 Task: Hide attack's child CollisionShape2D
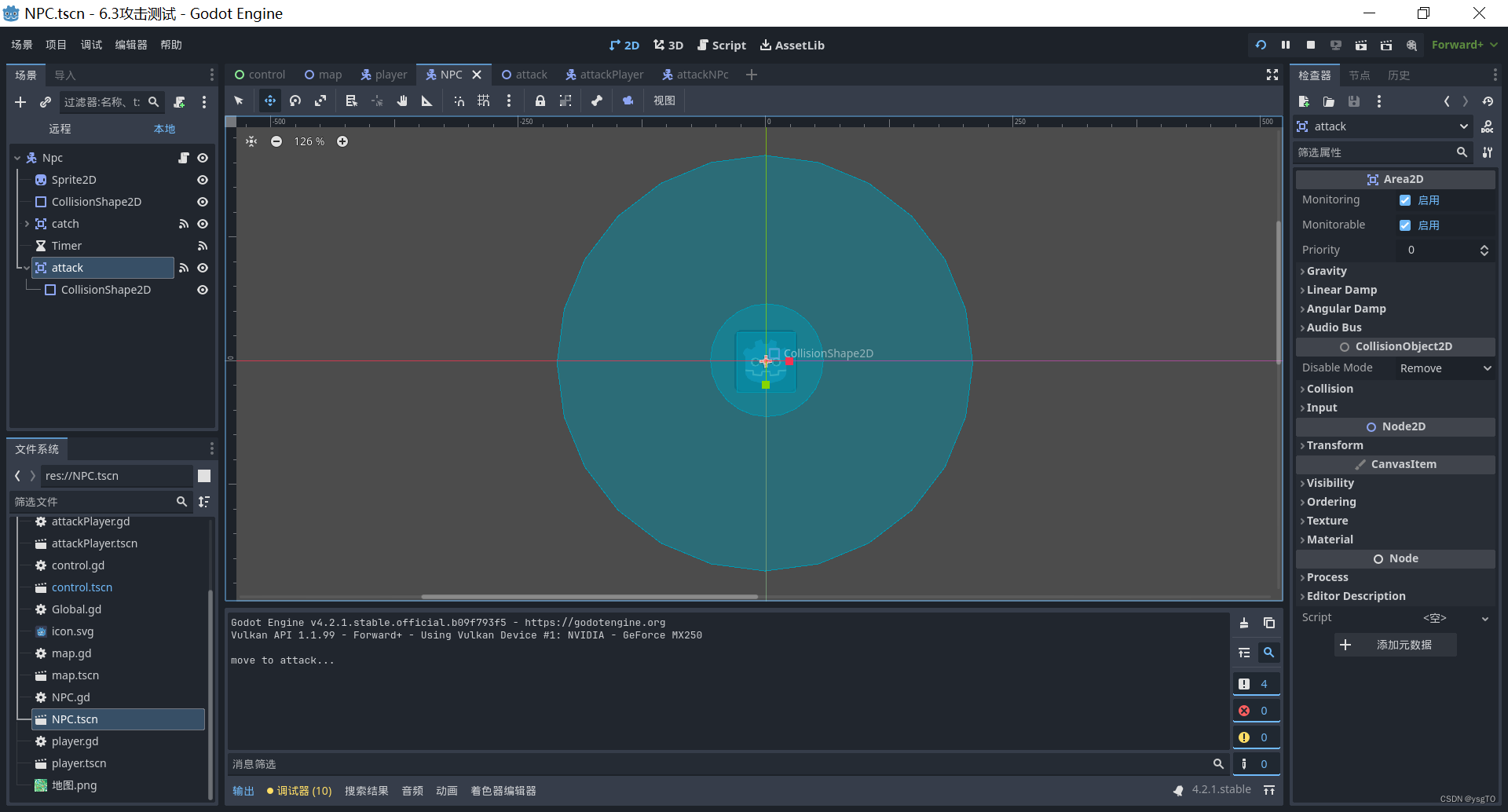tap(203, 290)
